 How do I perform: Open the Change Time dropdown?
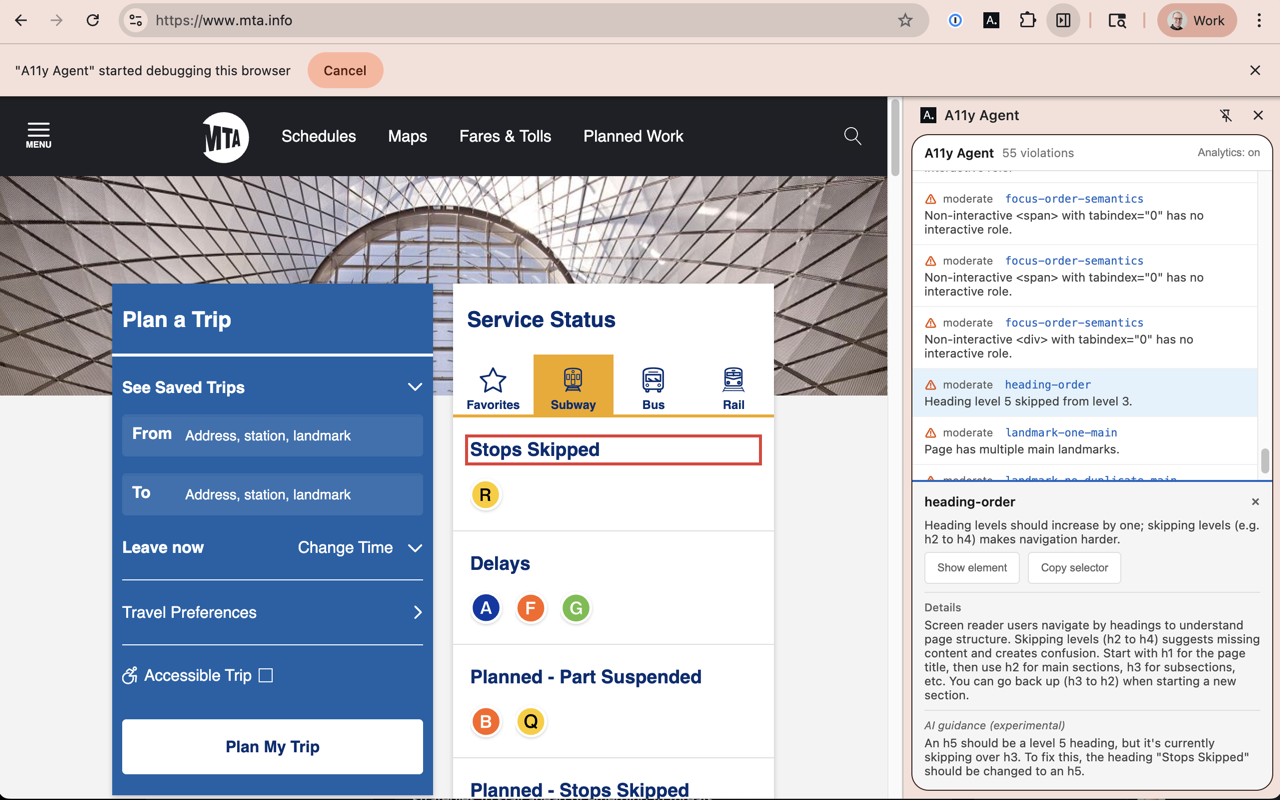coord(360,548)
